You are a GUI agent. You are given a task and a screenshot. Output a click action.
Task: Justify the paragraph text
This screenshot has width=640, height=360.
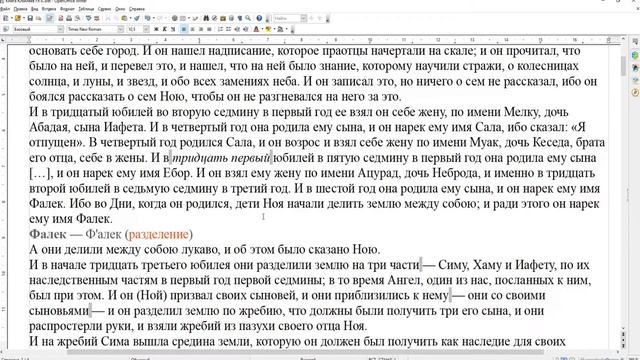pyautogui.click(x=209, y=29)
